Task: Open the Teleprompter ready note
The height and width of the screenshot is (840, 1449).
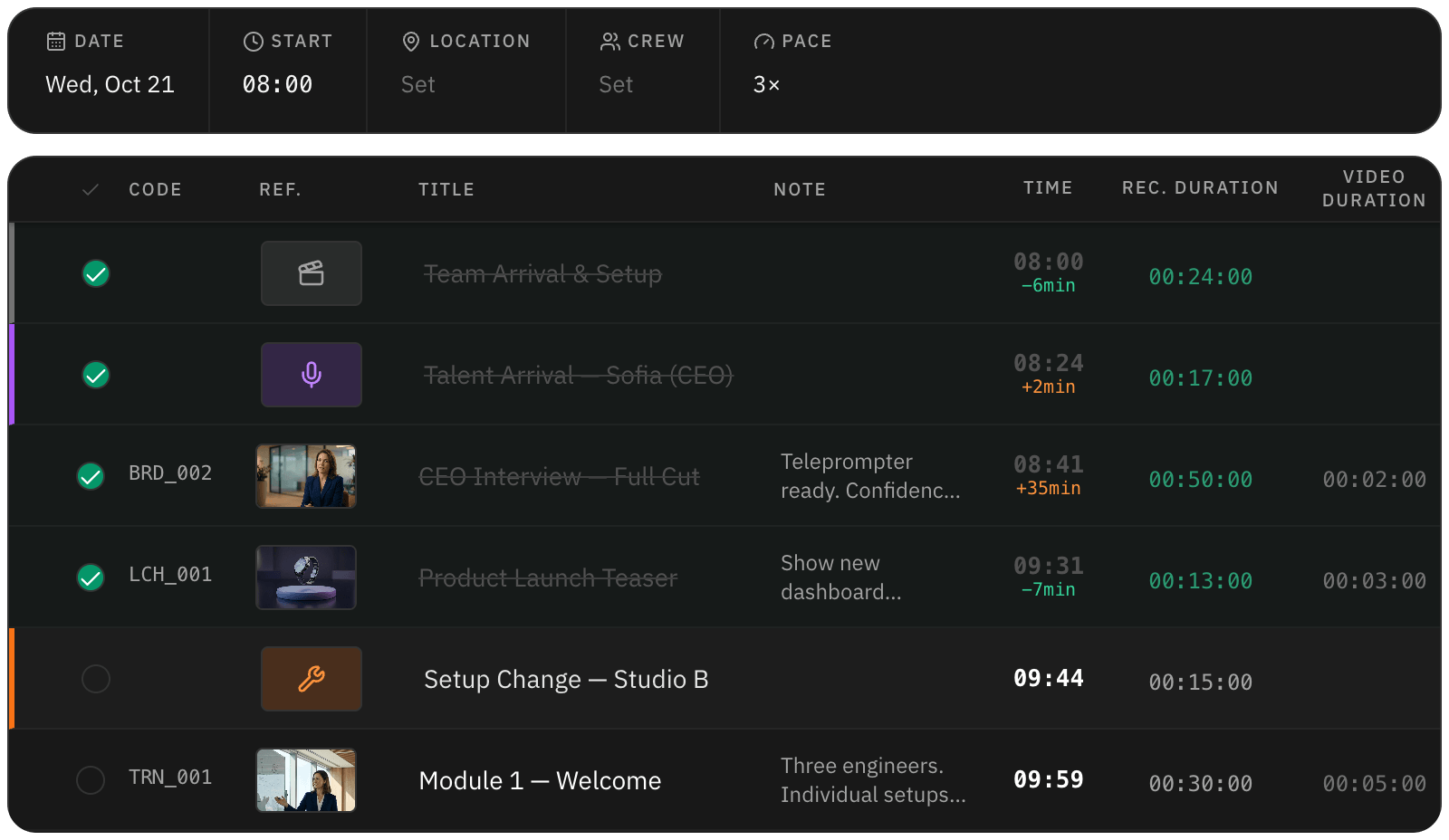Action: [870, 476]
